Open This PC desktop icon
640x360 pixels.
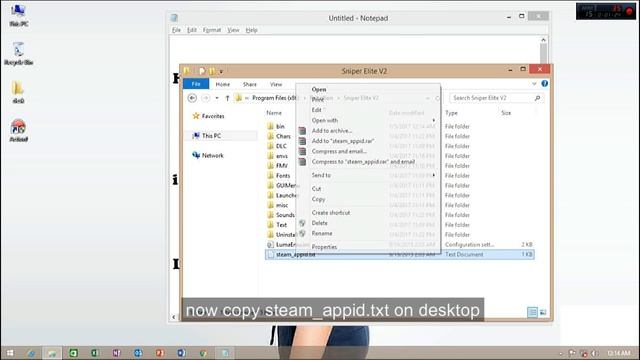(x=18, y=15)
